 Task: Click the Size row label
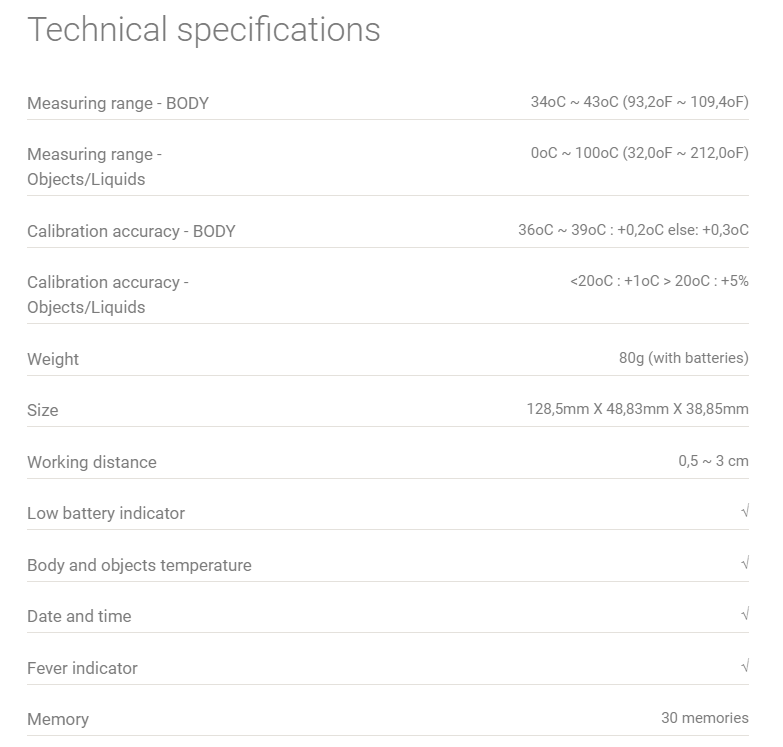43,410
